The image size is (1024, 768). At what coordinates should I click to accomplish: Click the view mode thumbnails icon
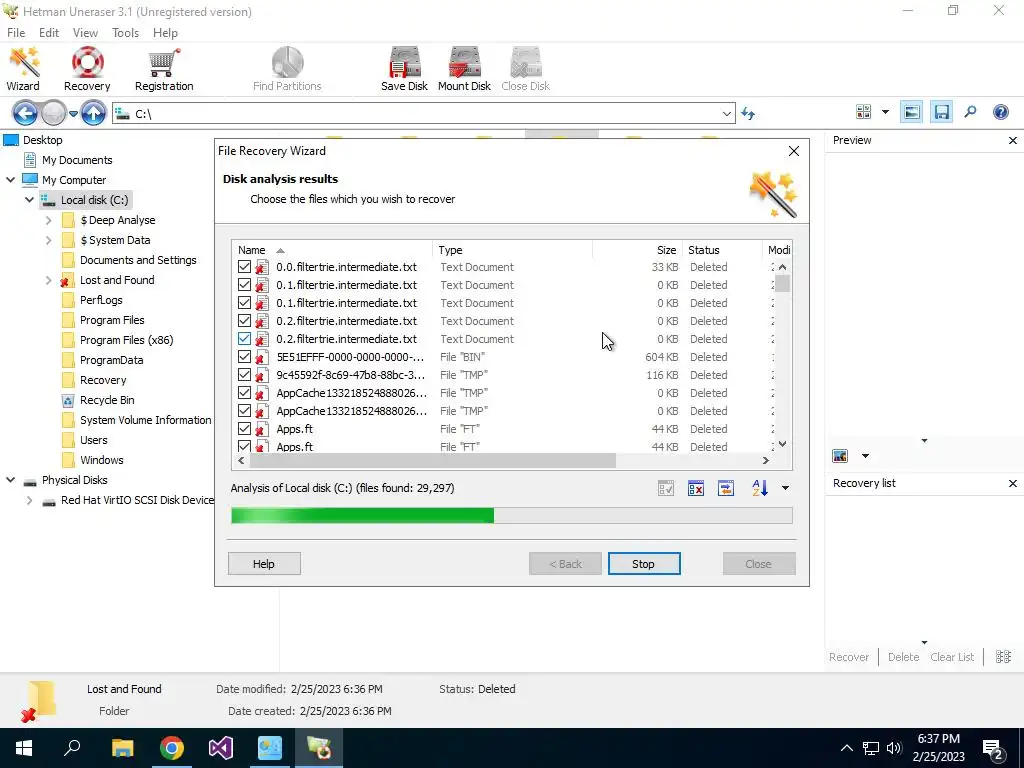(x=863, y=112)
